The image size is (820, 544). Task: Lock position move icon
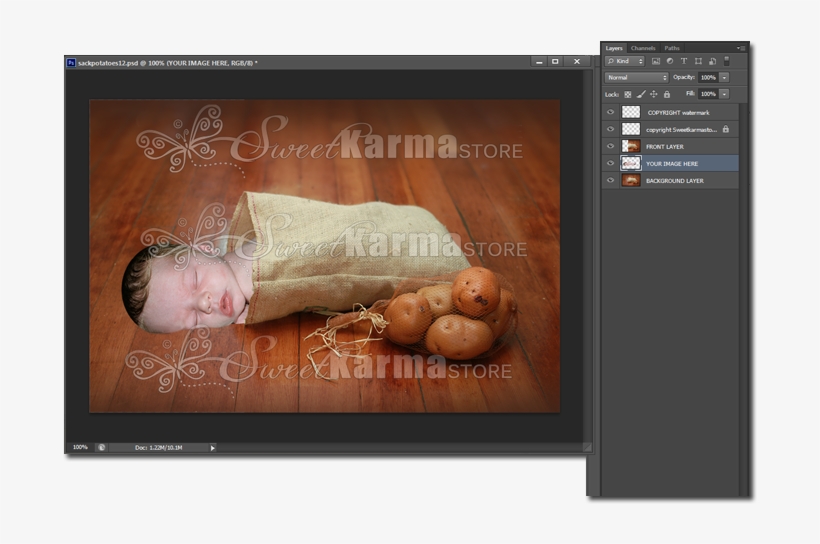pyautogui.click(x=654, y=95)
